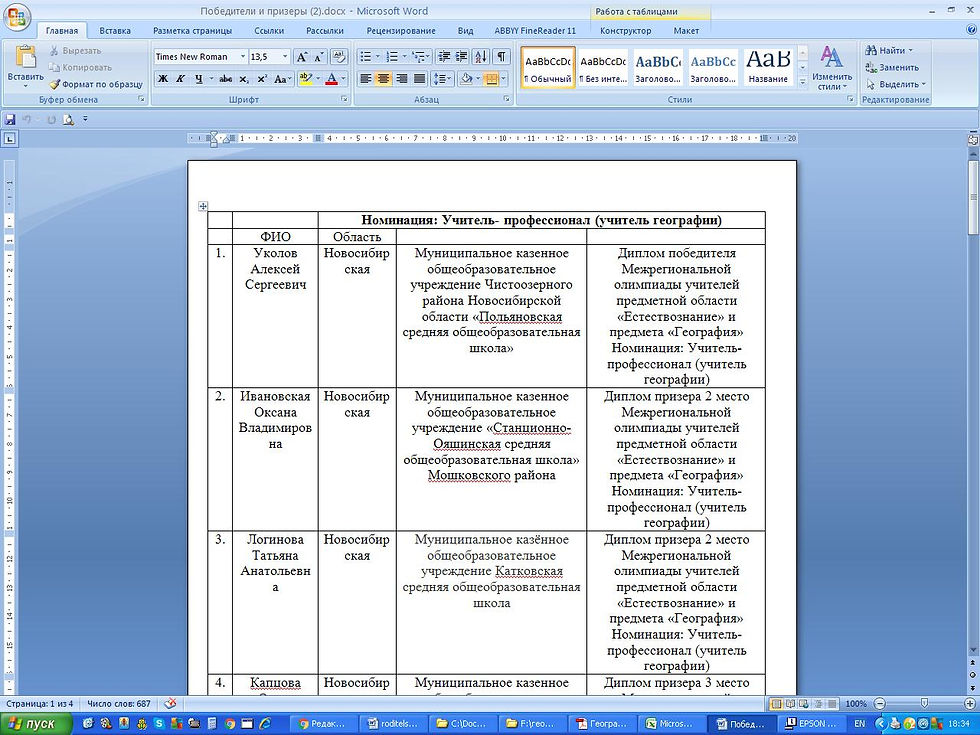Click the table move handle
The width and height of the screenshot is (980, 735).
click(x=203, y=206)
